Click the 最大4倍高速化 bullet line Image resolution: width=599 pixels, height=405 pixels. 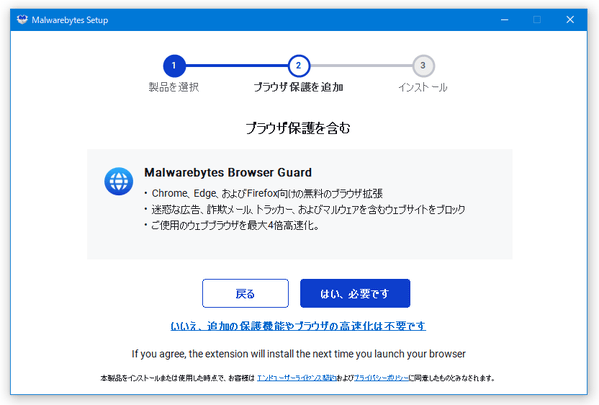(x=232, y=225)
